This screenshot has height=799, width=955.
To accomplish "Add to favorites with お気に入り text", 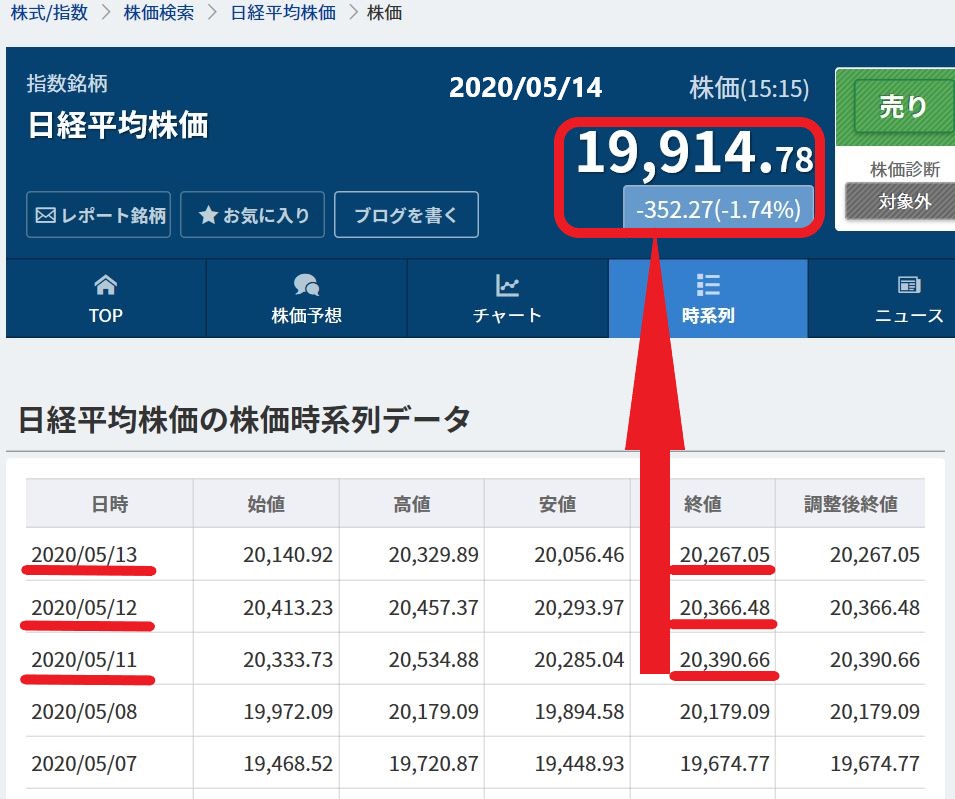I will (266, 215).
